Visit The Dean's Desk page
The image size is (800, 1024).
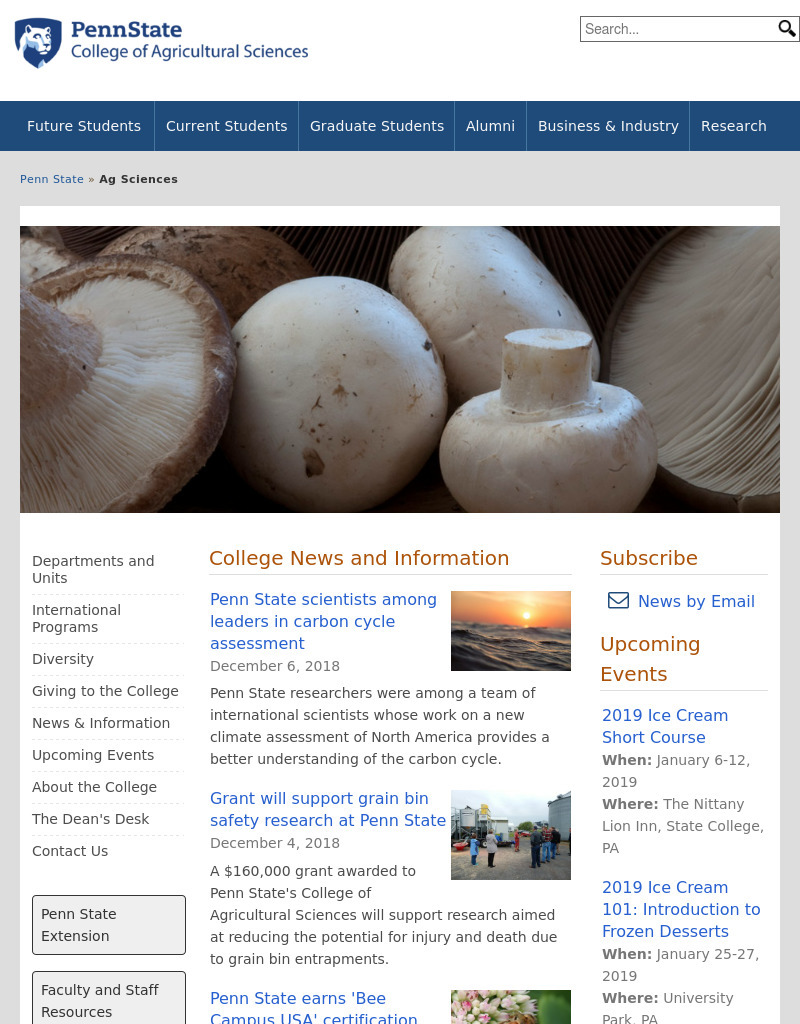pos(90,819)
